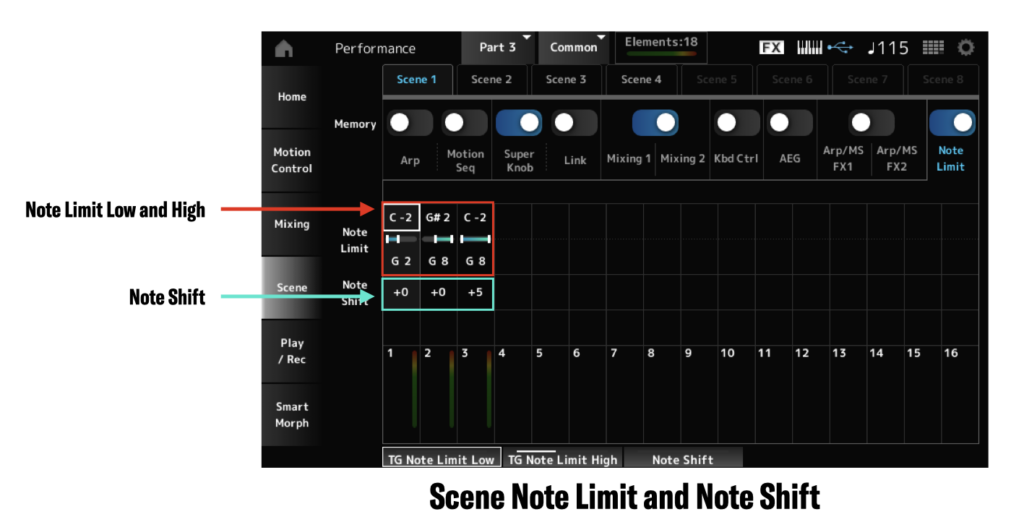Switch to Scene 7 tab
Viewport: 1024px width, 530px height.
tap(867, 80)
